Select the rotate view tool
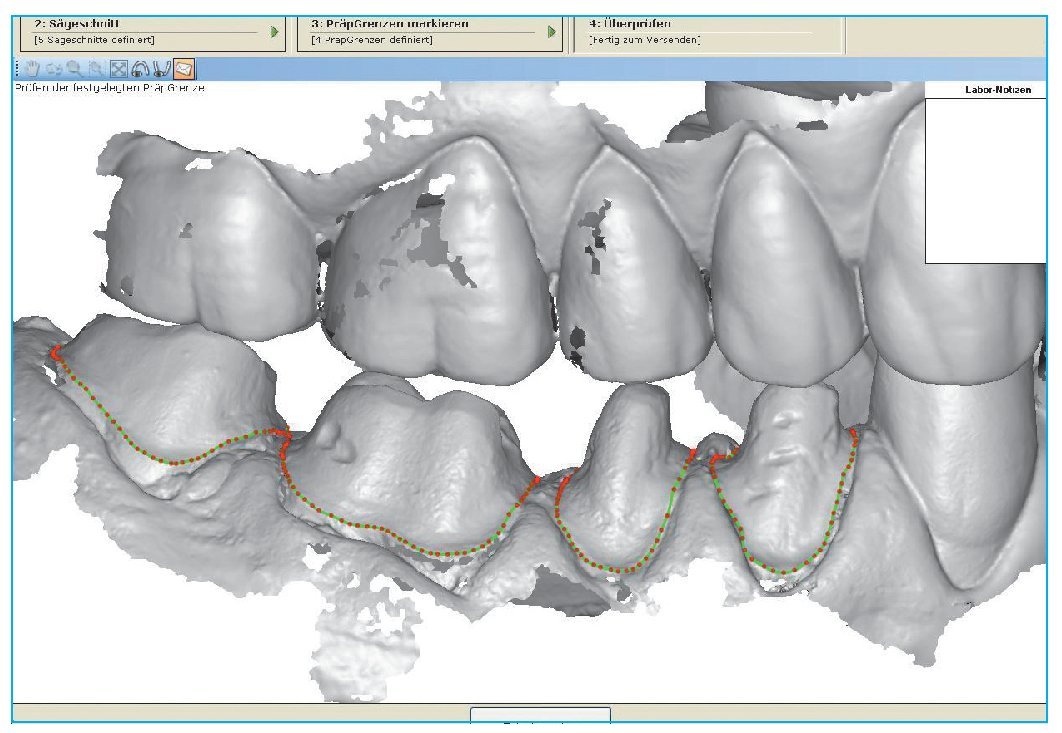 point(55,70)
